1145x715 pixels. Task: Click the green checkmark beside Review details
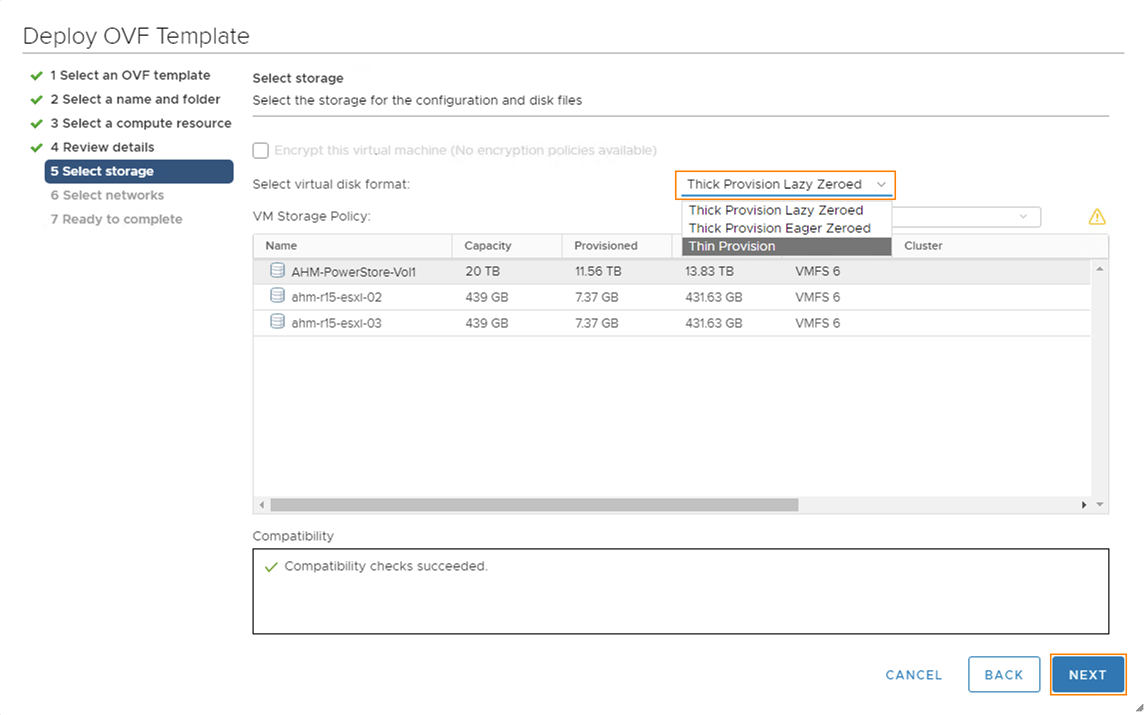[36, 147]
